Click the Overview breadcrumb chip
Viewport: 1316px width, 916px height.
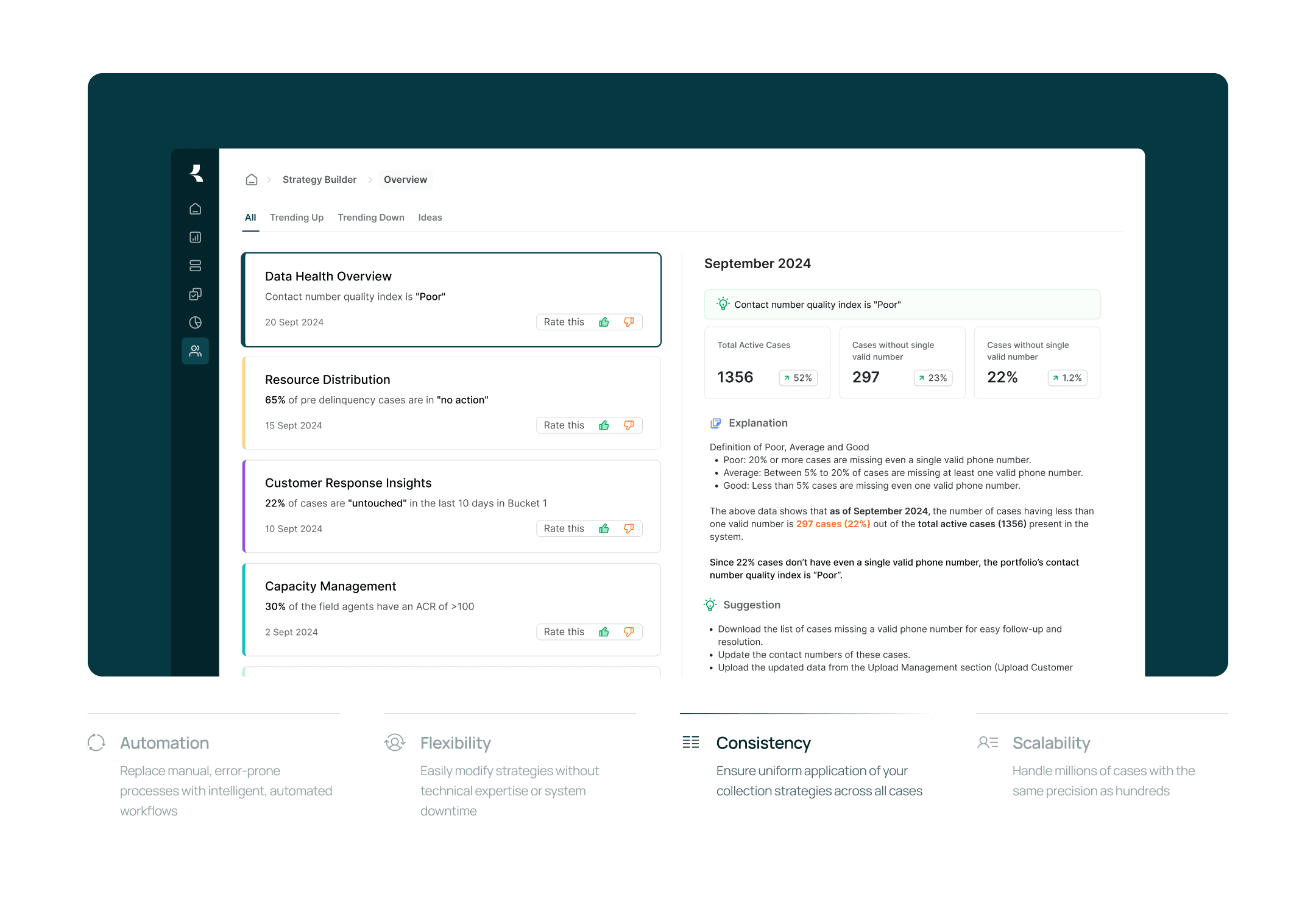coord(405,180)
